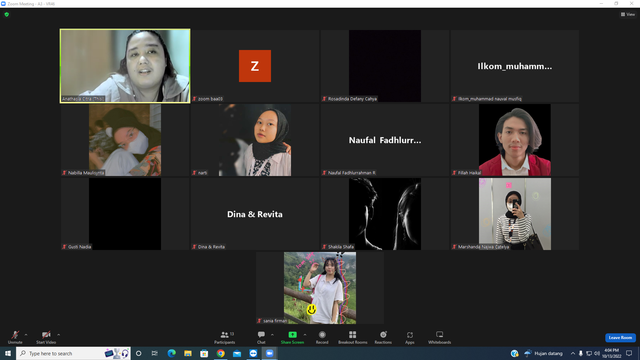Open network settings tray icon
Image resolution: width=640 pixels, height=360 pixels.
(589, 353)
